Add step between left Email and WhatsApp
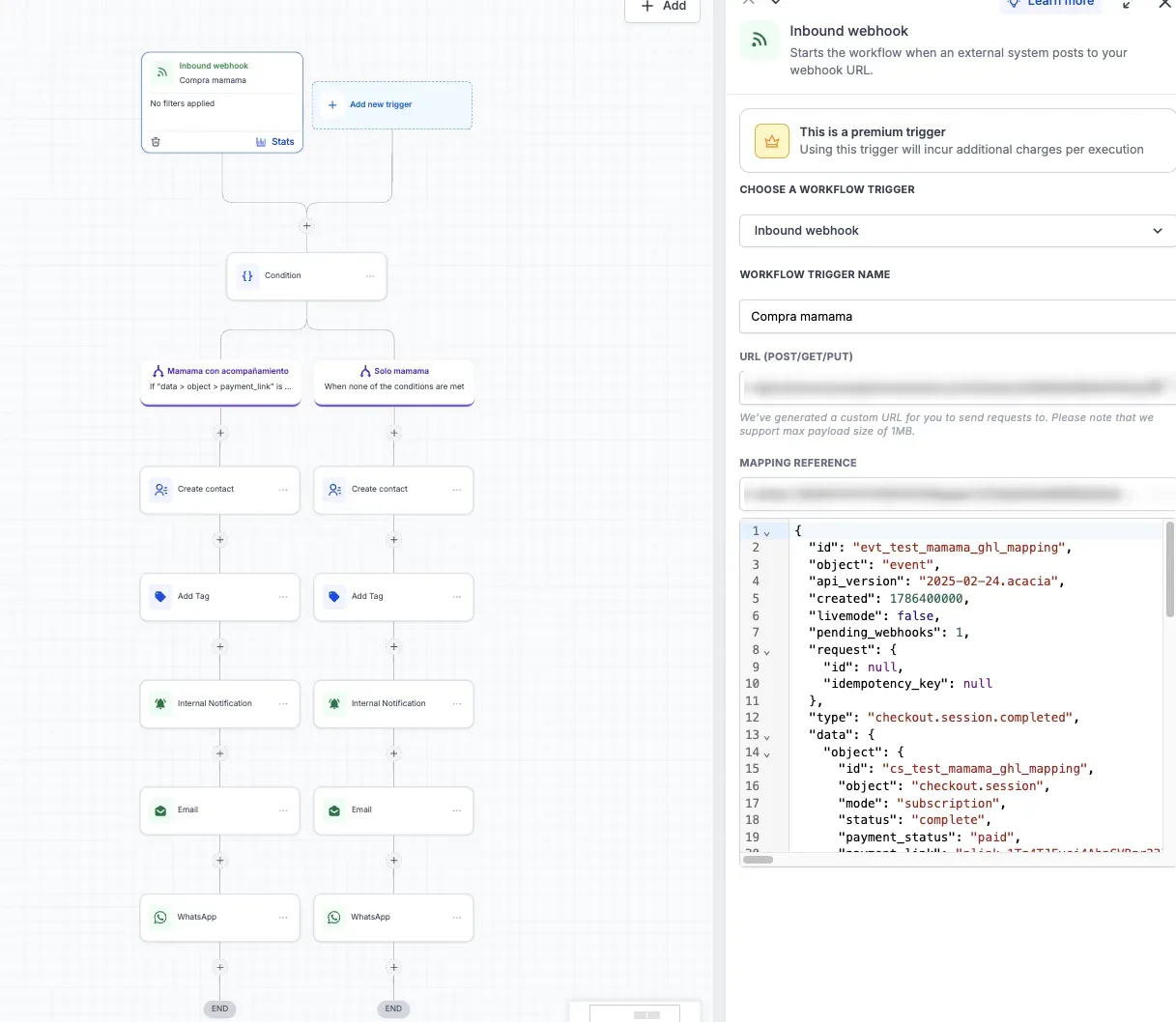This screenshot has width=1176, height=1022. 220,861
